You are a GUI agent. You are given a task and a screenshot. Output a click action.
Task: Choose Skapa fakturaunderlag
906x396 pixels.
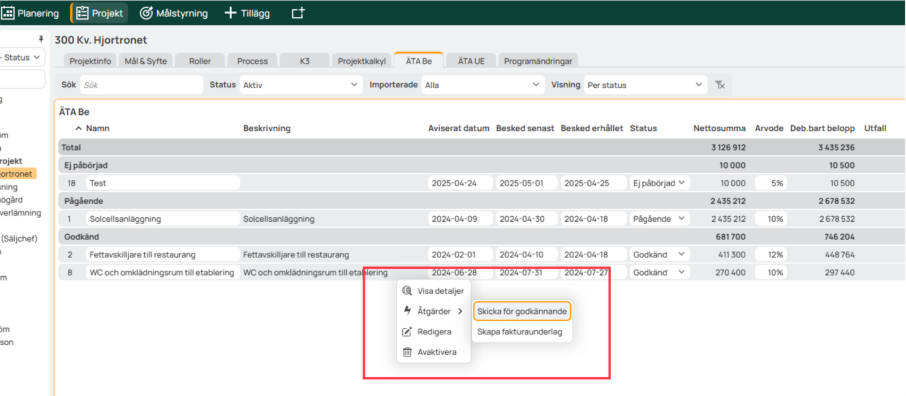519,332
